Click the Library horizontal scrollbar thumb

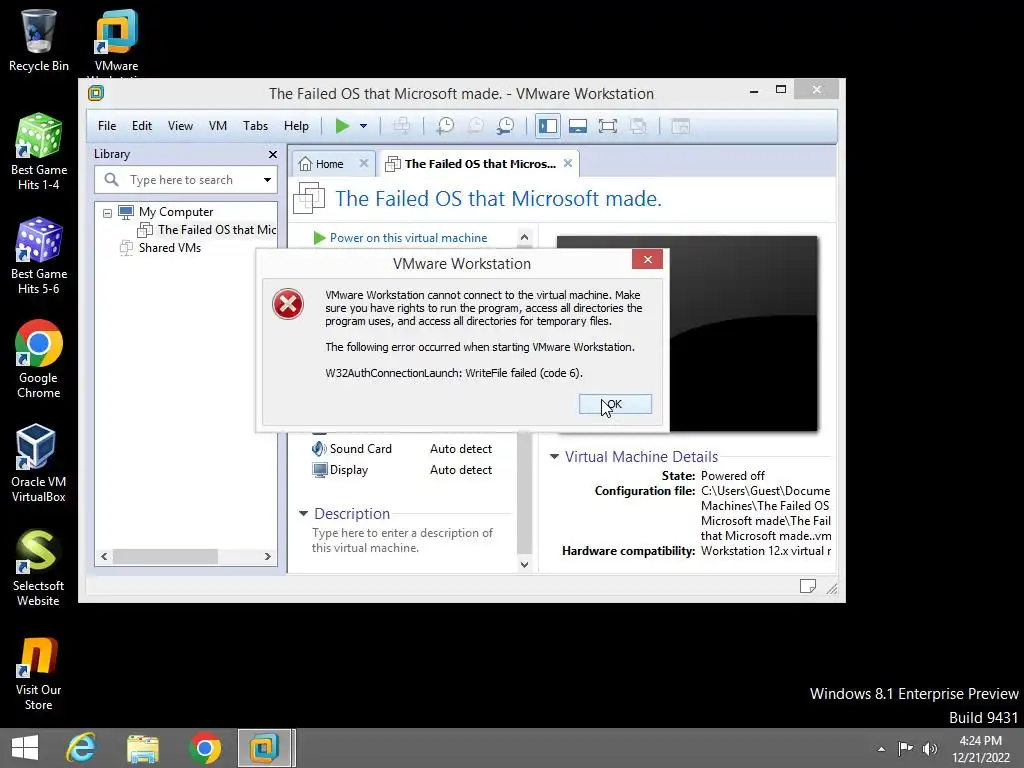pyautogui.click(x=165, y=556)
